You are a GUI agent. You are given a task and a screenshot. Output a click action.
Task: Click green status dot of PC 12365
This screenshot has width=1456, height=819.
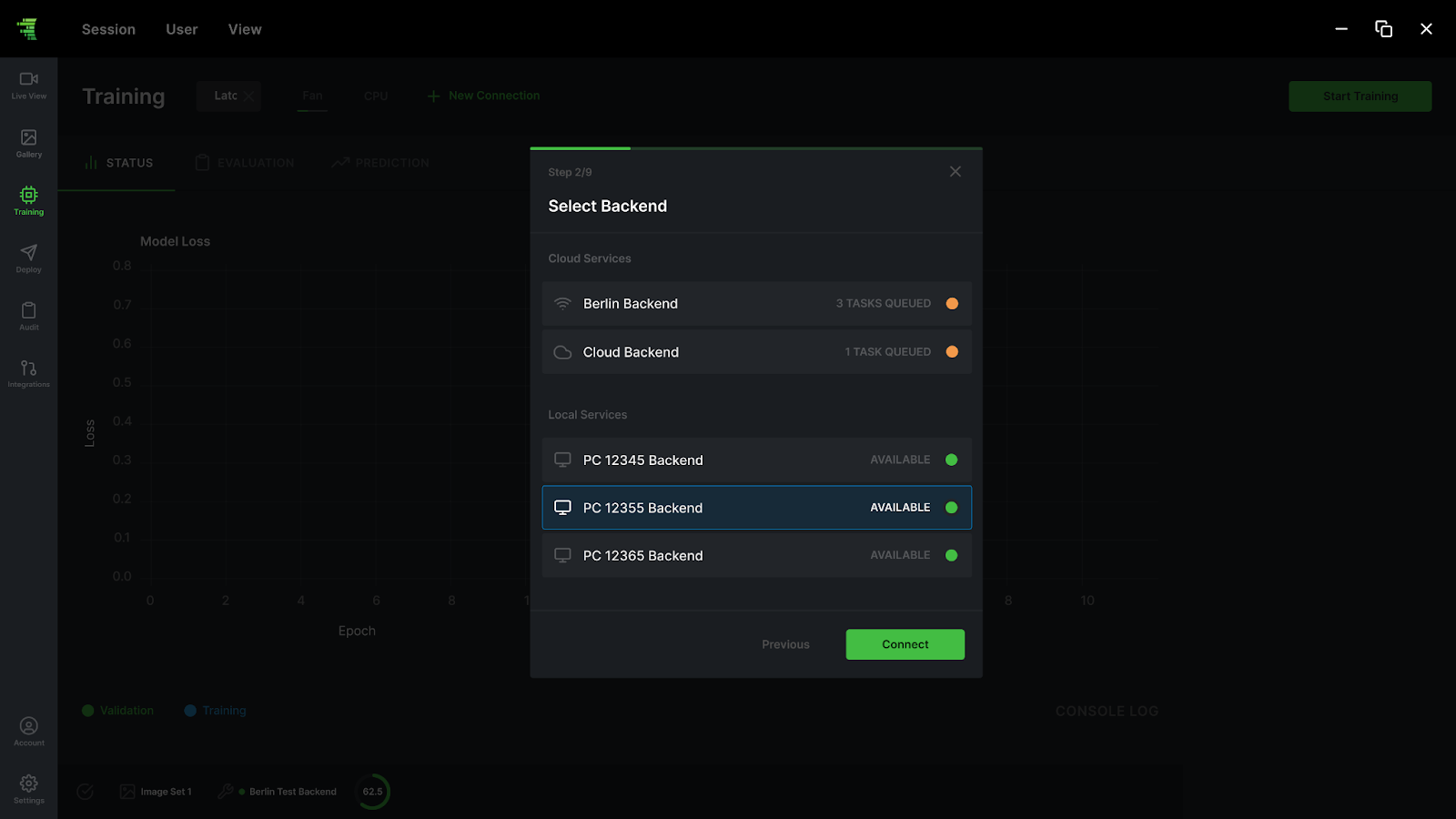click(x=952, y=555)
